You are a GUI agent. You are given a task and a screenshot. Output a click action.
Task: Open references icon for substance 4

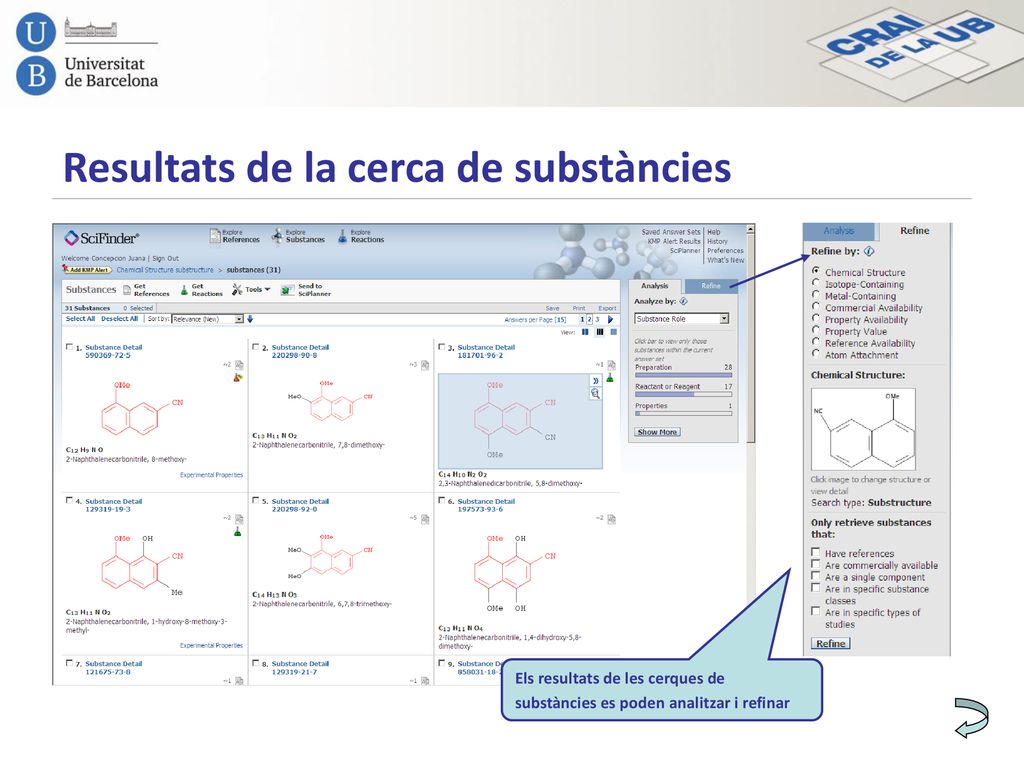240,519
